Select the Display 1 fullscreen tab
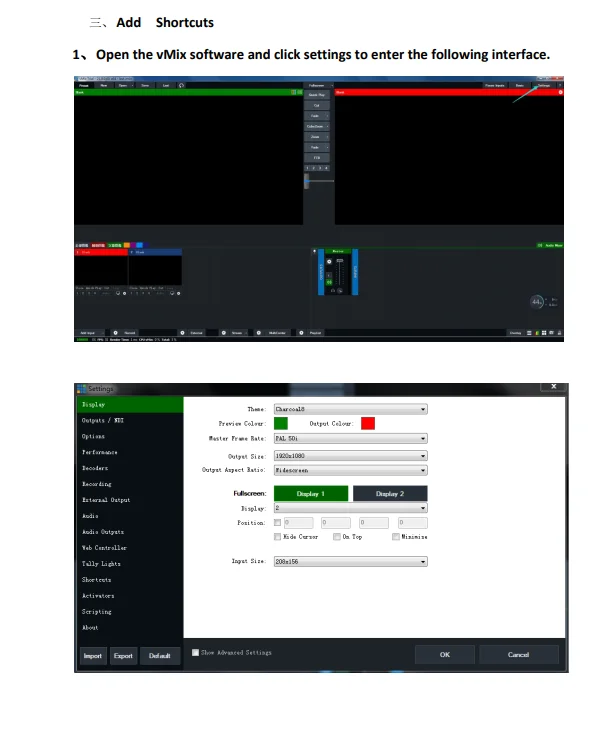The width and height of the screenshot is (615, 738). coord(311,494)
